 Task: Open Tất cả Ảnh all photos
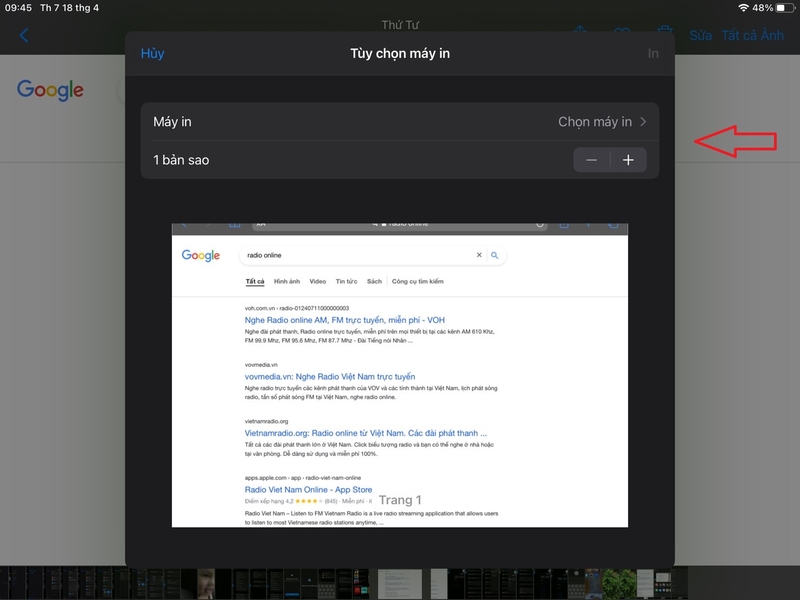753,36
